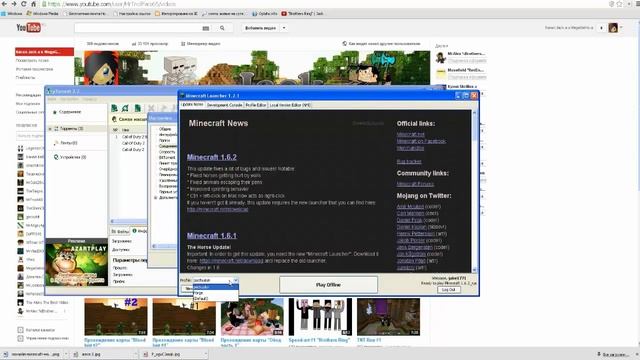Open the Minecraft 1.6.2 news heading link
This screenshot has height=360, width=640.
212,157
